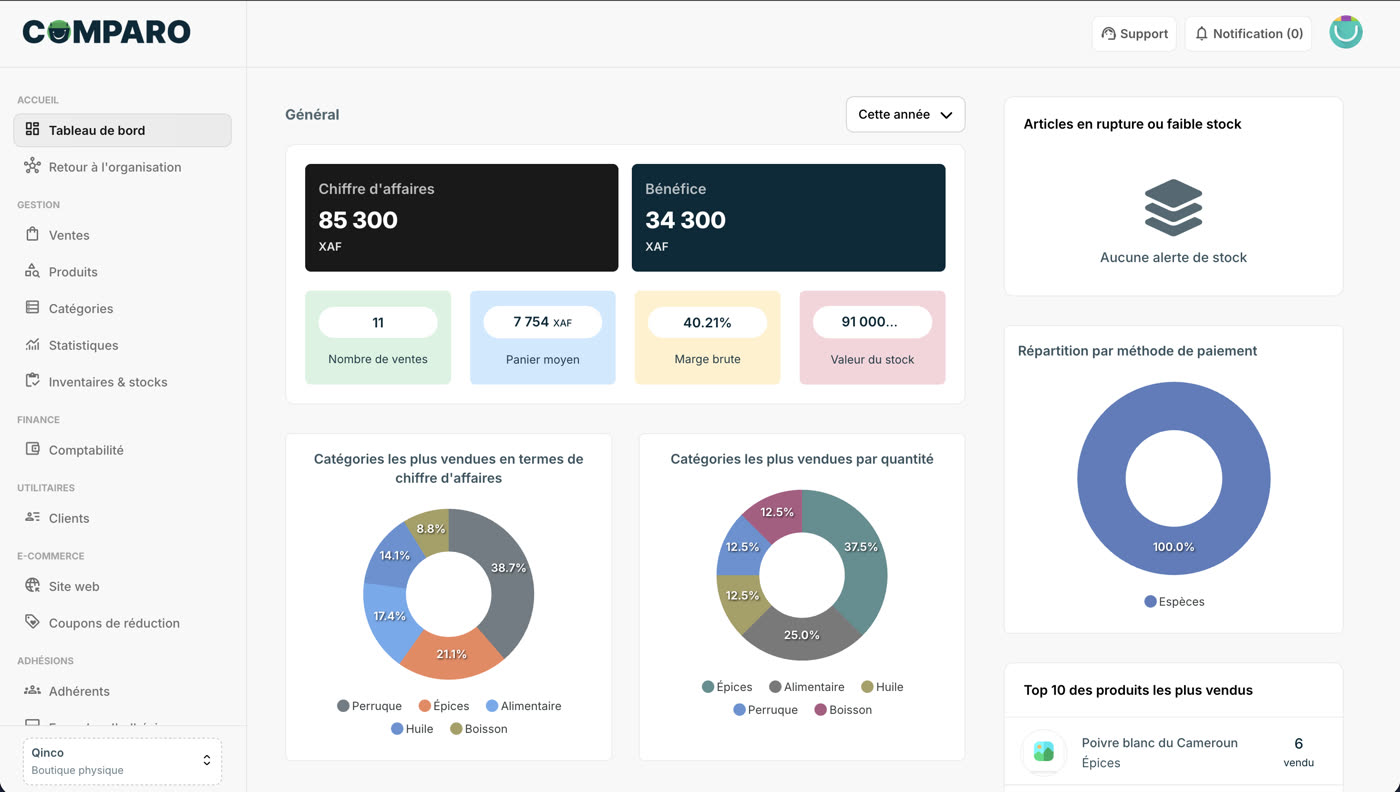Click Aucune alerte de stock text
1400x792 pixels.
coord(1173,257)
